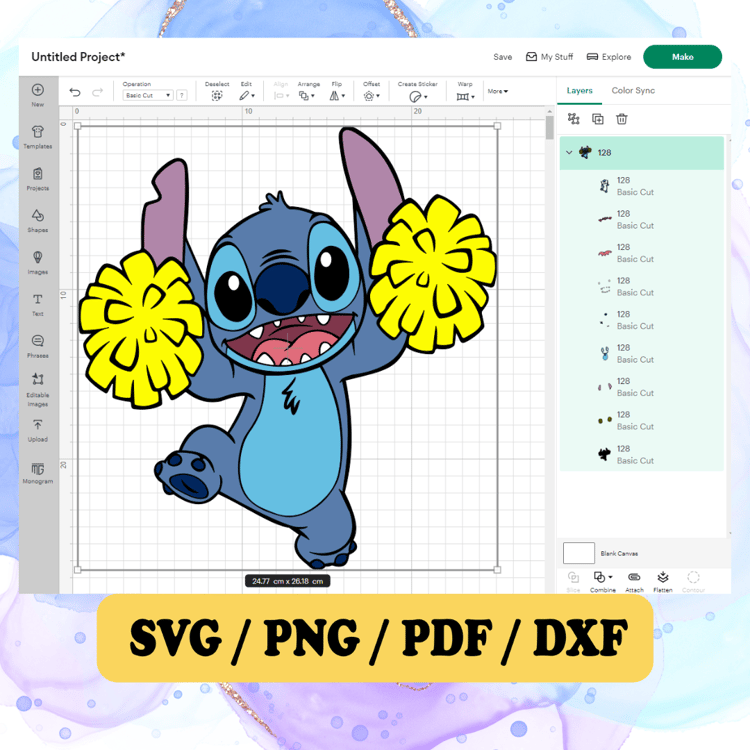Click the Slice tool icon

click(573, 577)
